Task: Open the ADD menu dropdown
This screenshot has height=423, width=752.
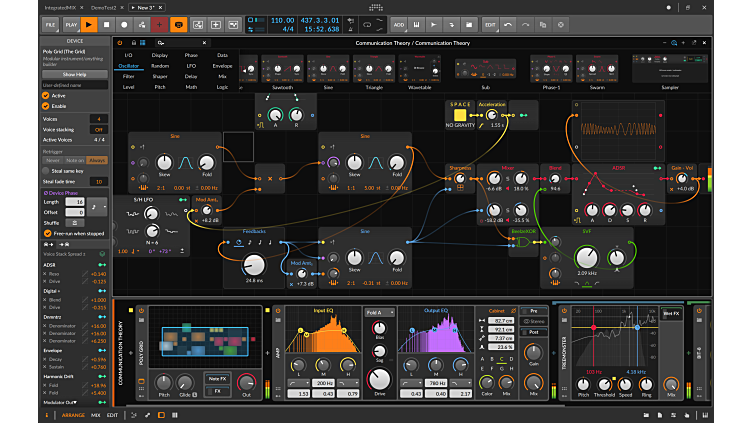Action: pos(399,25)
